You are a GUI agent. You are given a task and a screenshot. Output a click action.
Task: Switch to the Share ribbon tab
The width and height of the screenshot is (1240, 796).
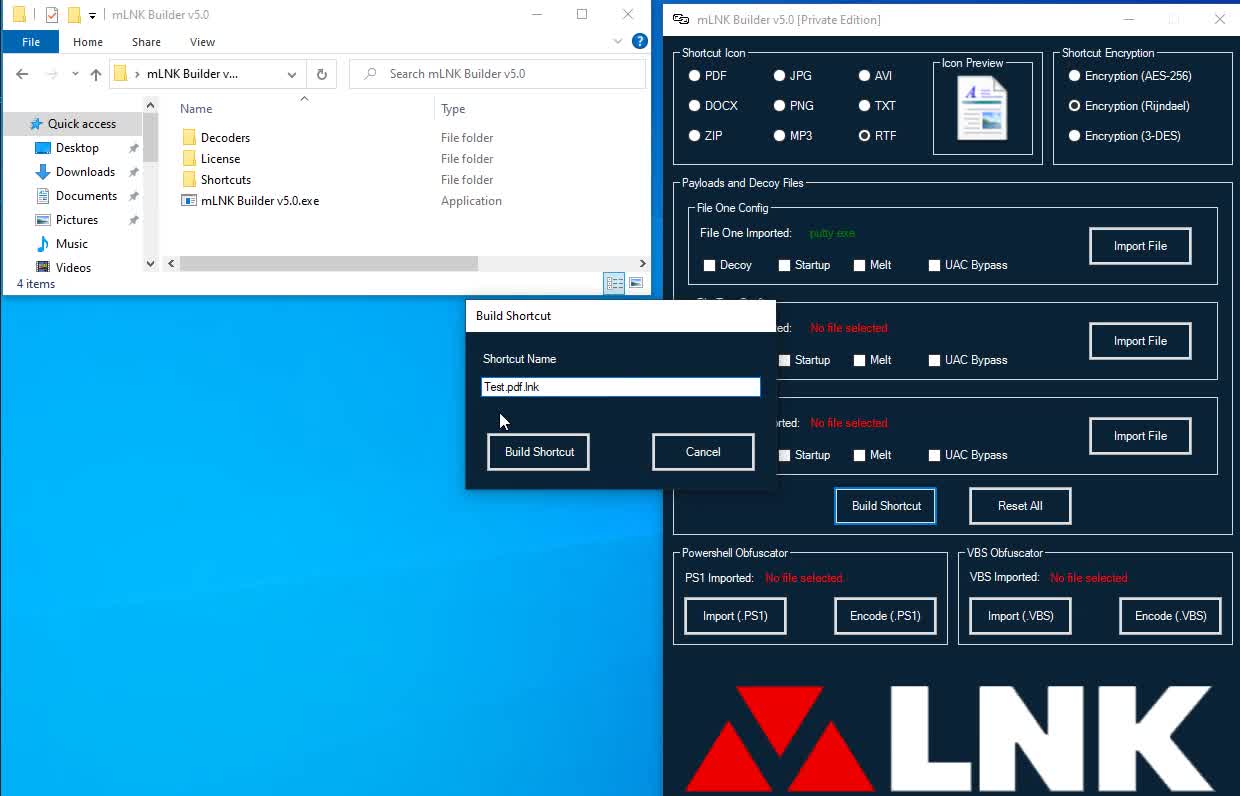(146, 41)
